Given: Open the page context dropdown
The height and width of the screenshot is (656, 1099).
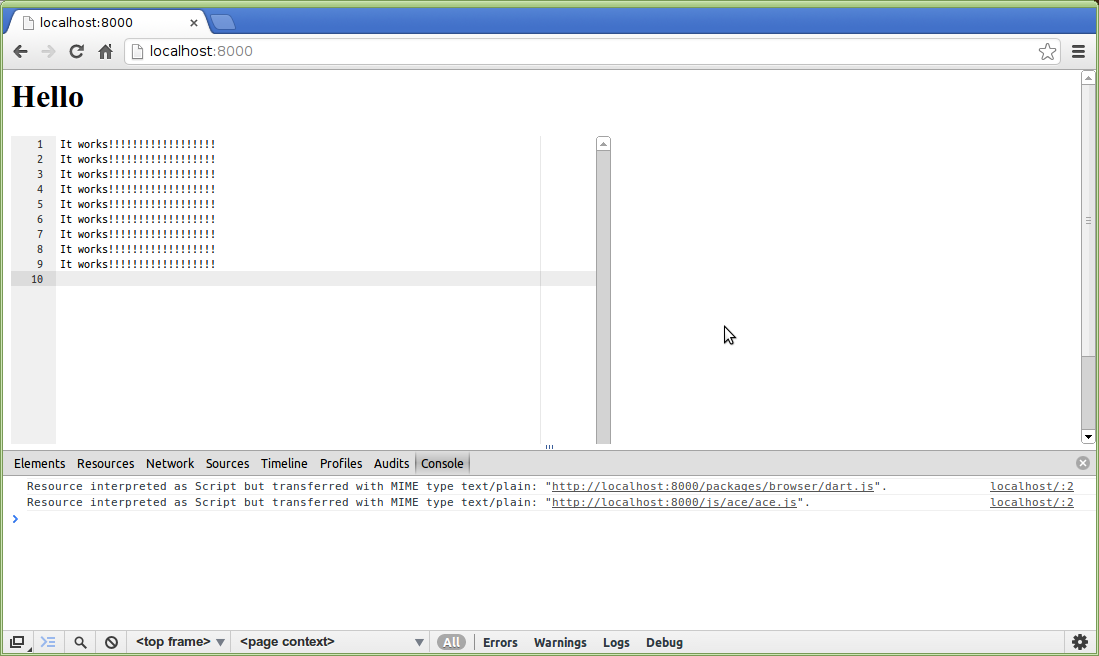Looking at the screenshot, I should pyautogui.click(x=330, y=641).
